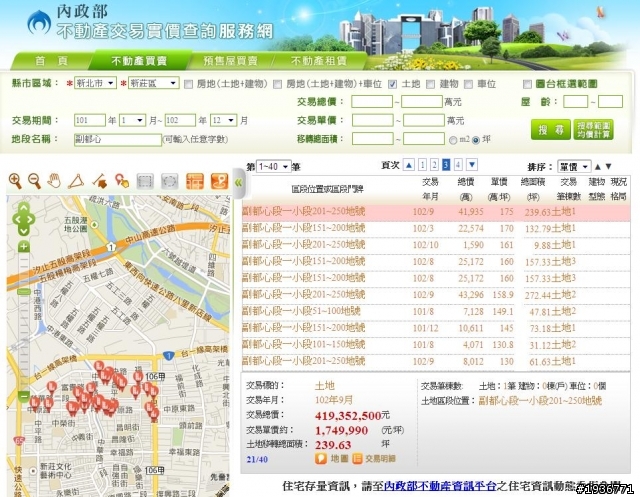Select the zoom out magnifier map tool
This screenshot has width=640, height=497.
coord(35,181)
